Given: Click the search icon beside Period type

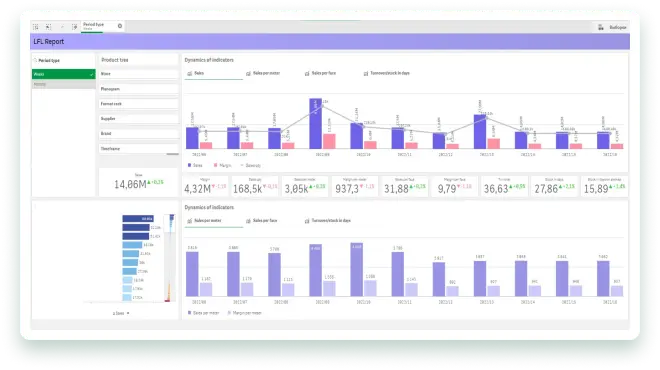Looking at the screenshot, I should tap(35, 60).
